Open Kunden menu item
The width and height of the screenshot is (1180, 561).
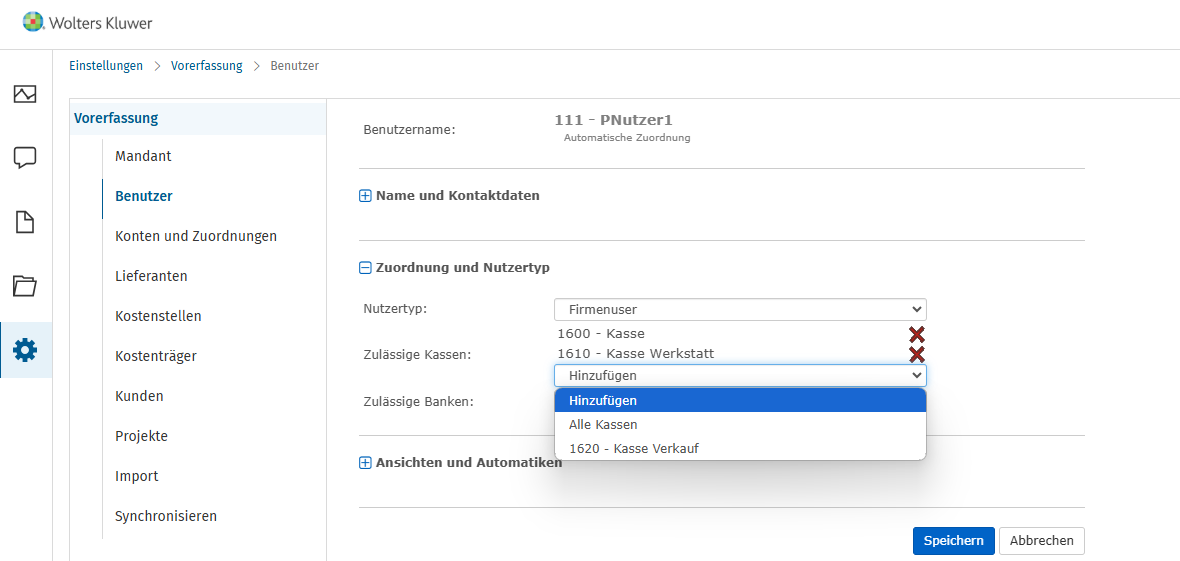(139, 396)
